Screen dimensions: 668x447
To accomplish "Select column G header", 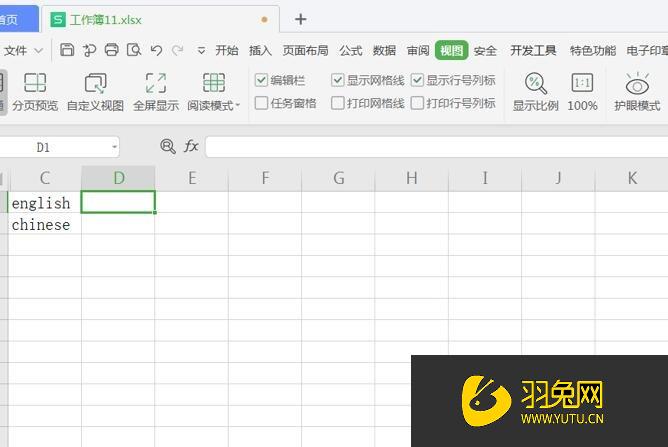I will (338, 178).
